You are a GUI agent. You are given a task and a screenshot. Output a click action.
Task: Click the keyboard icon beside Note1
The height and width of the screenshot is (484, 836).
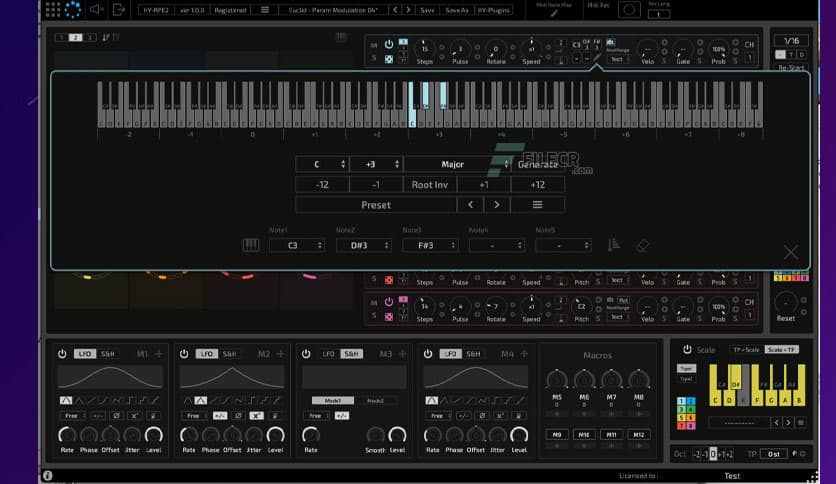[x=251, y=245]
